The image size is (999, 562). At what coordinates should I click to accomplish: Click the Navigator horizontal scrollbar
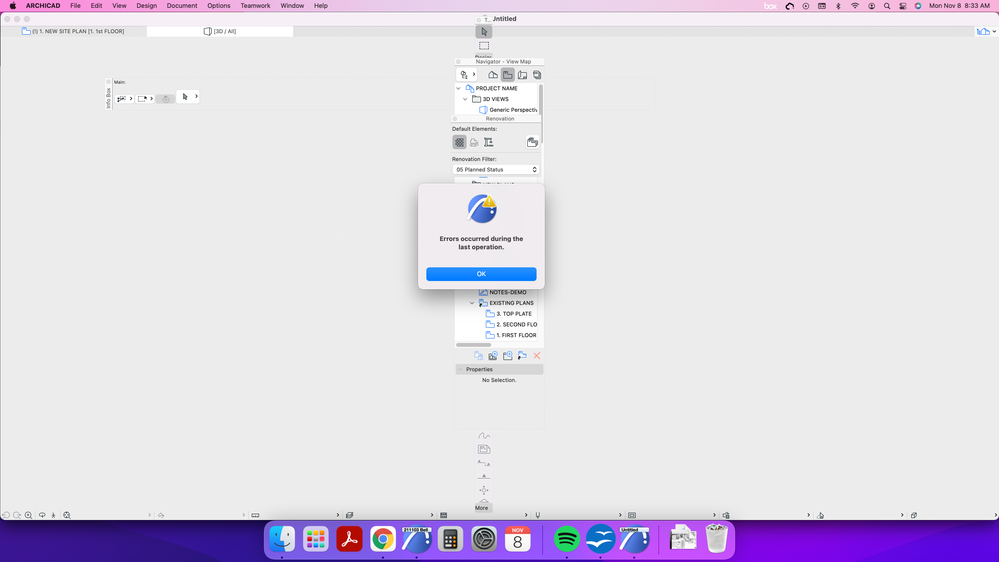pos(473,345)
